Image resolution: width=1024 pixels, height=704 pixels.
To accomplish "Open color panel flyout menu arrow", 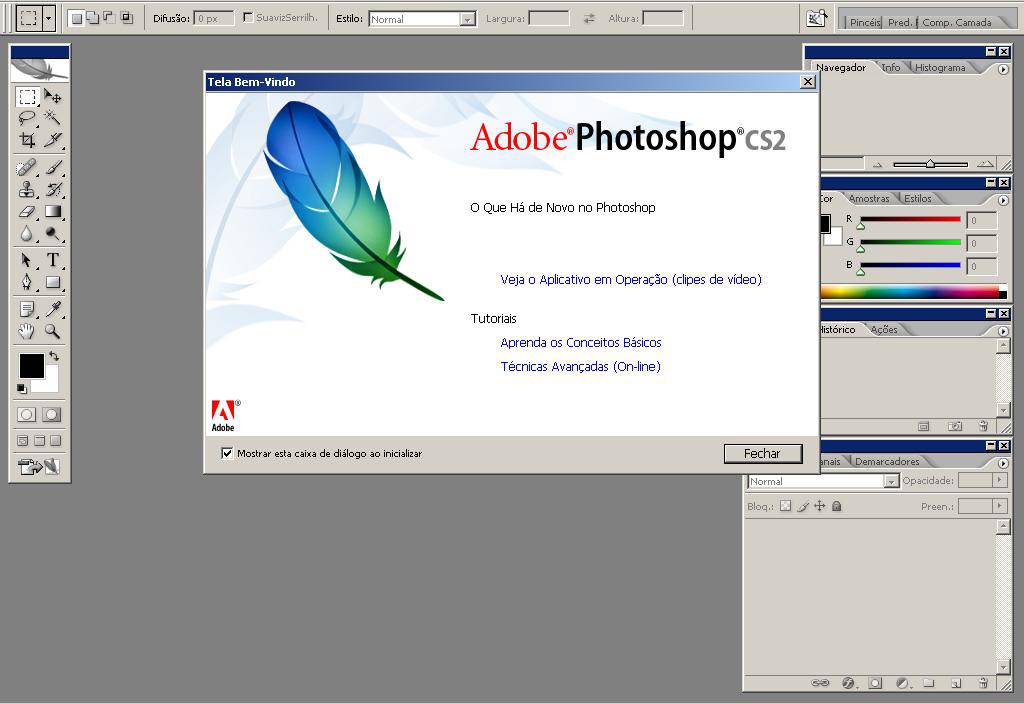I will click(1004, 200).
